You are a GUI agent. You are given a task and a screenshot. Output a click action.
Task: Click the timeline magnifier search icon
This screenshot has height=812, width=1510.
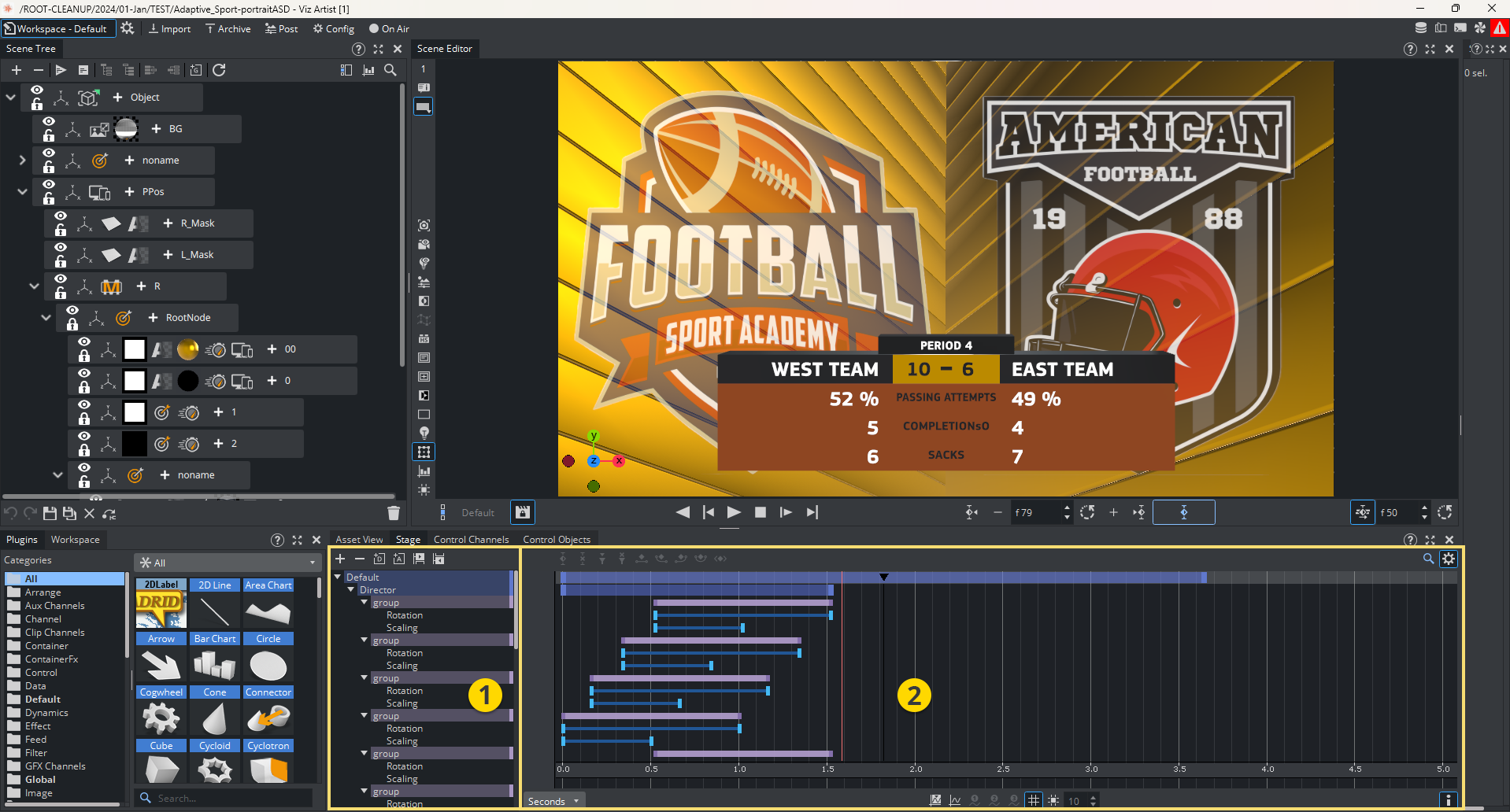pos(1428,559)
